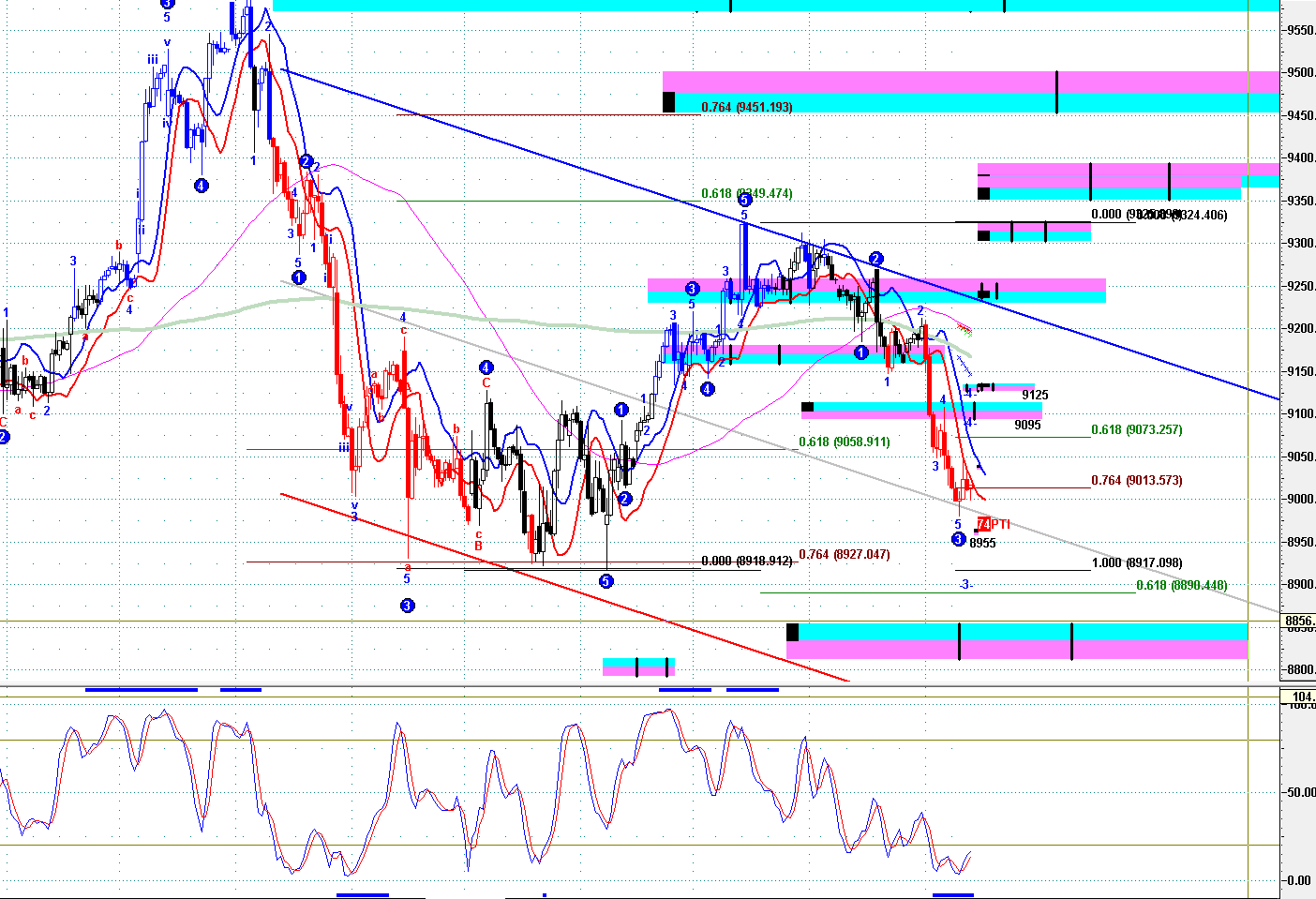Select the 9200 price axis label

click(1300, 328)
